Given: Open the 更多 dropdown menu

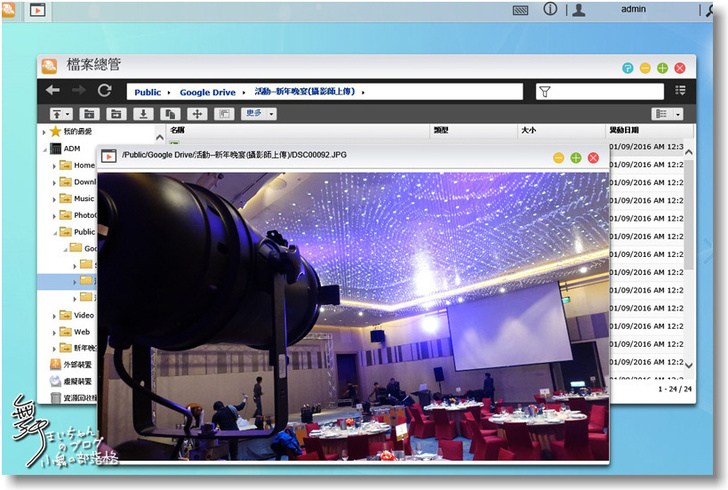Looking at the screenshot, I should pyautogui.click(x=258, y=114).
